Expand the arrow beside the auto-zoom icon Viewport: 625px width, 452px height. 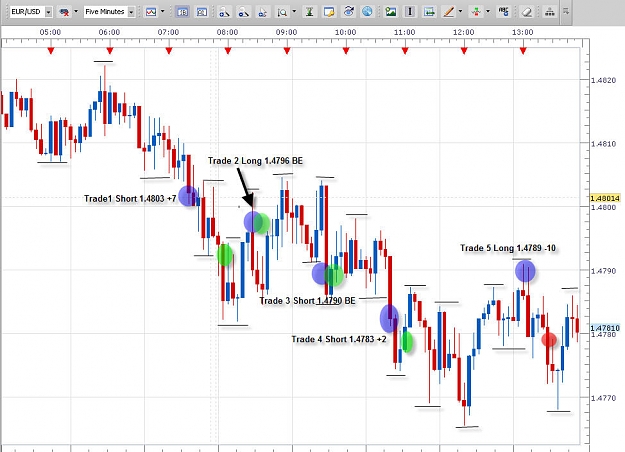coord(294,12)
